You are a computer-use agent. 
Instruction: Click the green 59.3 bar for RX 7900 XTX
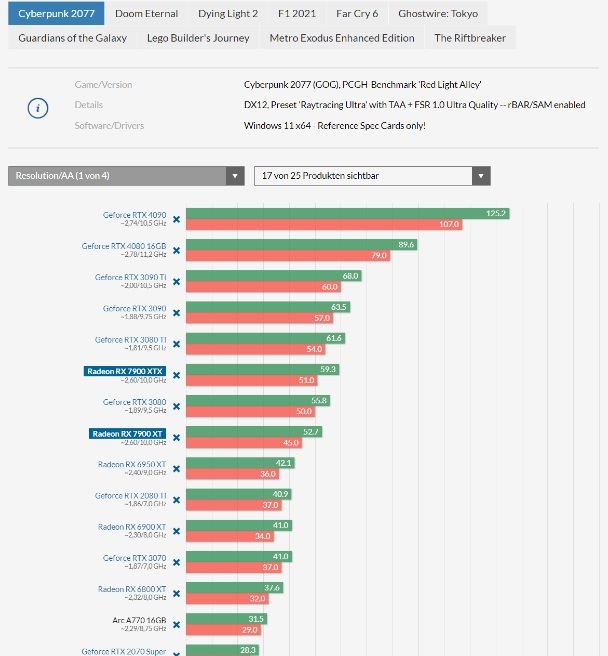pyautogui.click(x=262, y=369)
